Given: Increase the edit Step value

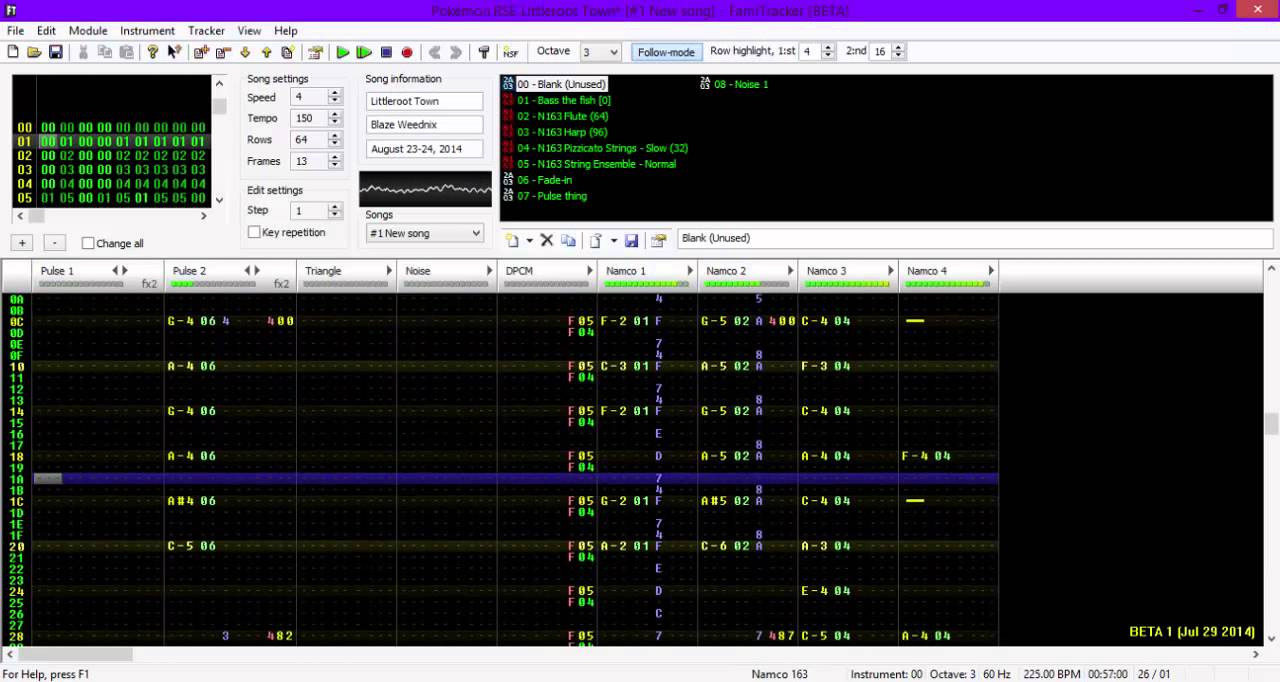Looking at the screenshot, I should (335, 206).
